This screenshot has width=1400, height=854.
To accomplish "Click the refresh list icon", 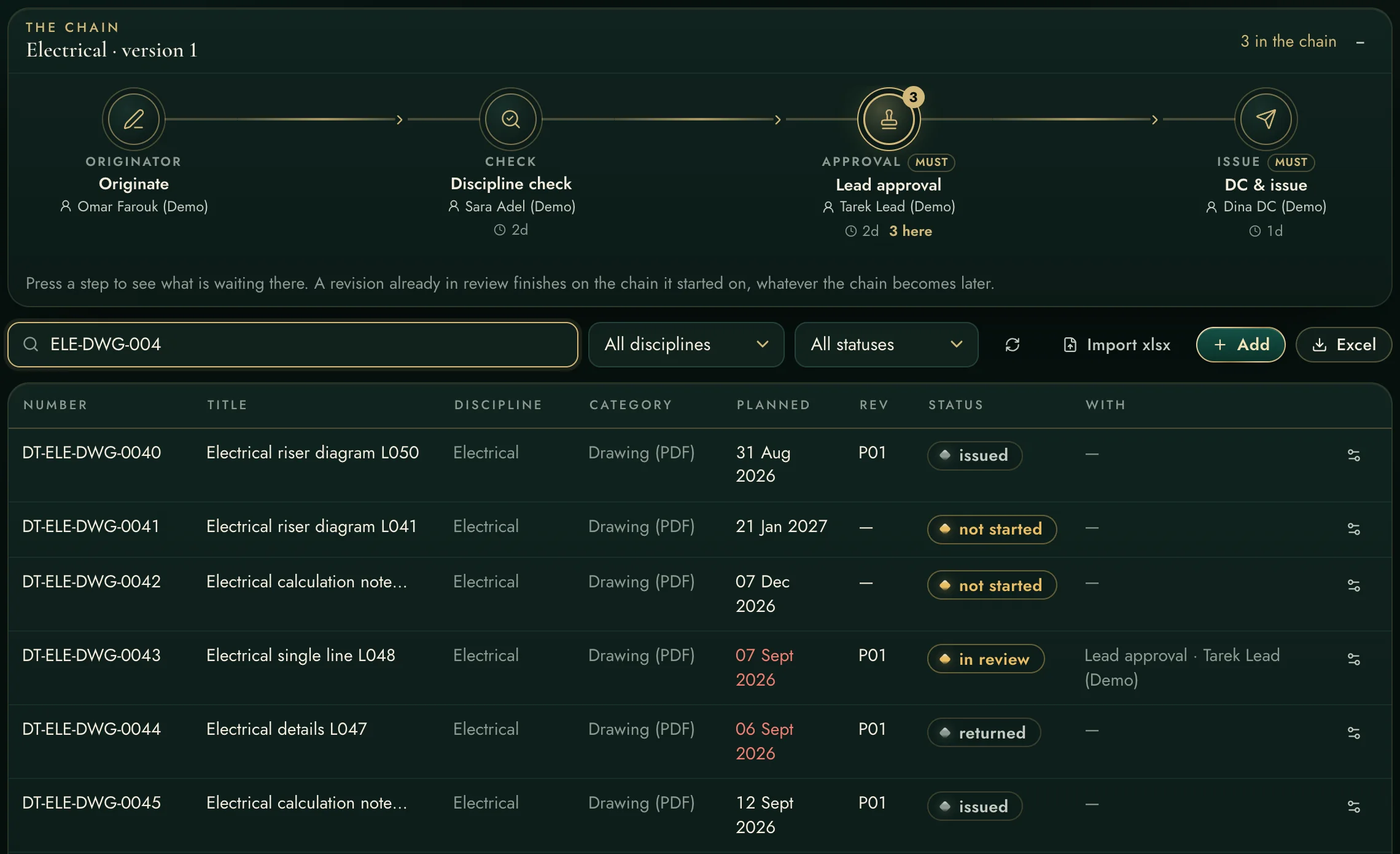I will (1013, 345).
